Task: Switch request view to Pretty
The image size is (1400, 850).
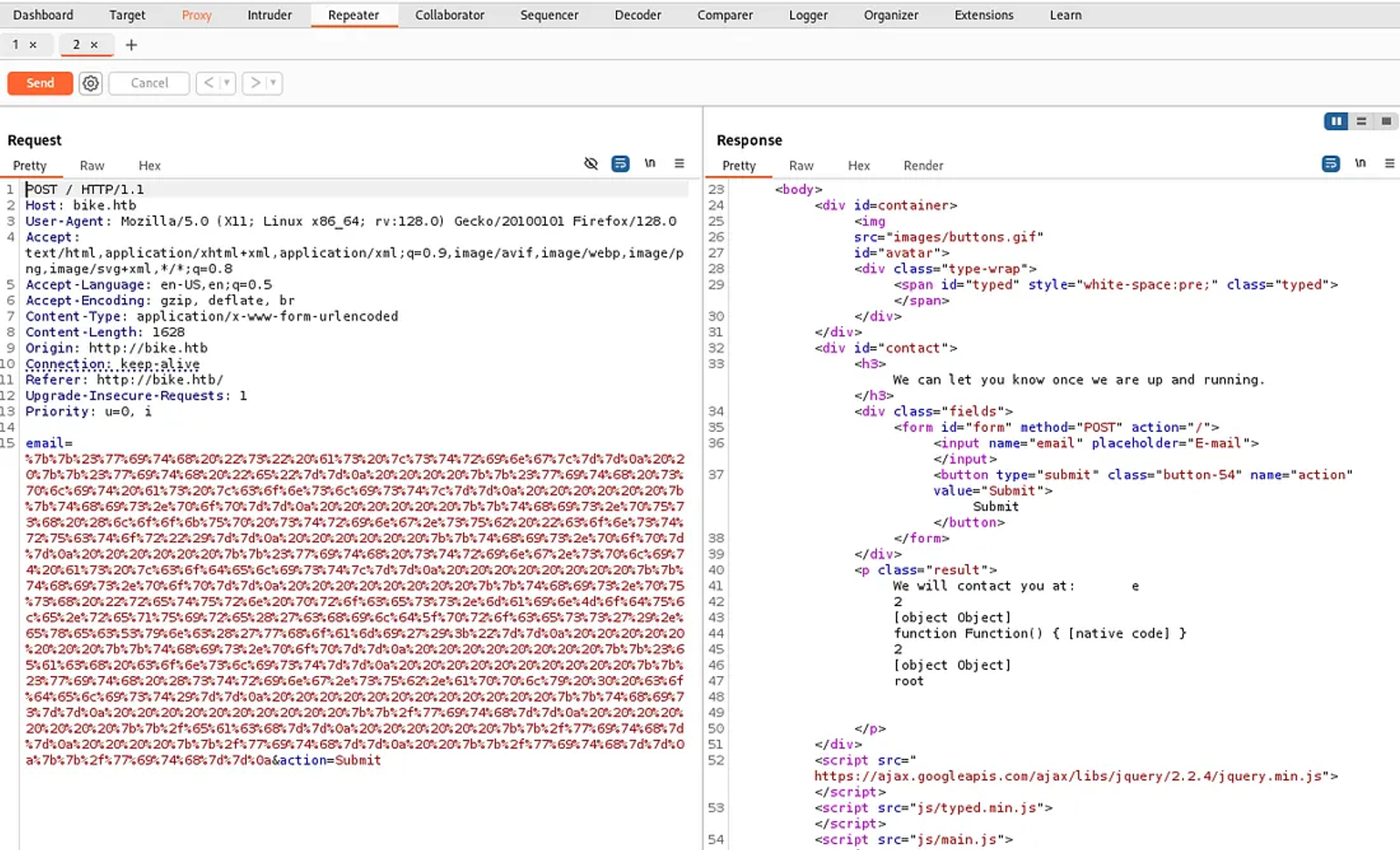Action: (x=30, y=165)
